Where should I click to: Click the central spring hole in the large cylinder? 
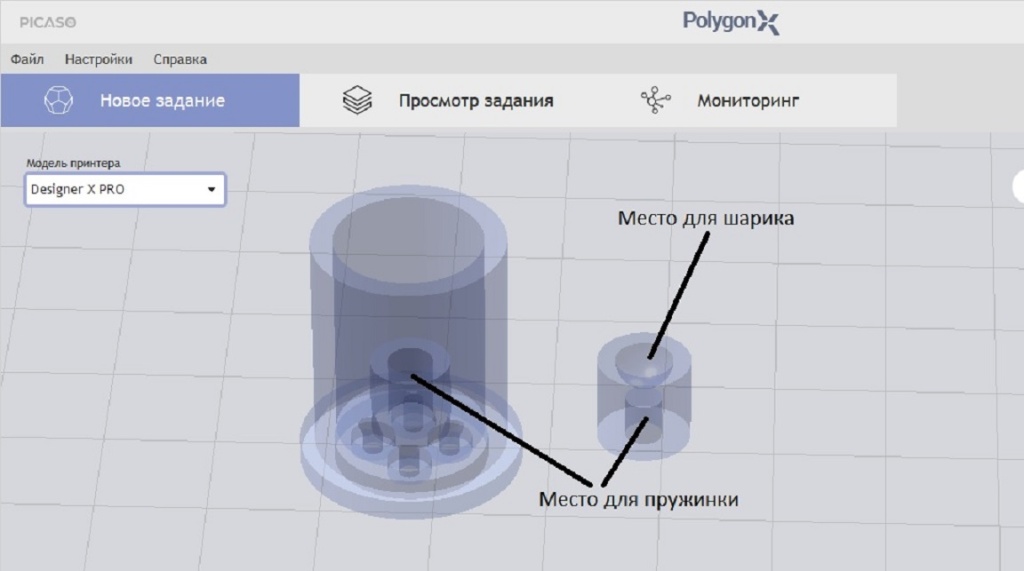click(407, 362)
